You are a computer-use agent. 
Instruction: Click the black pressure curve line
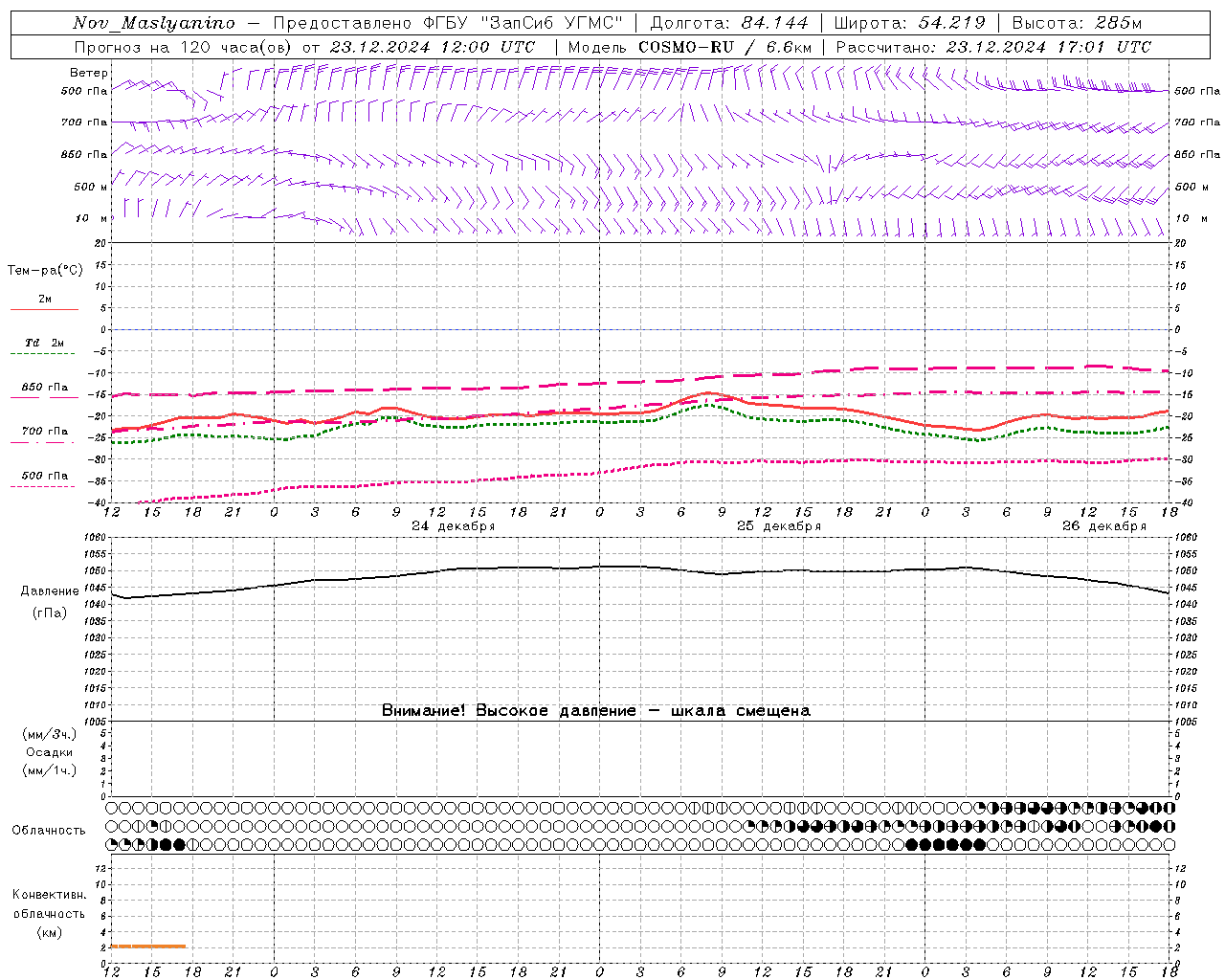click(640, 567)
